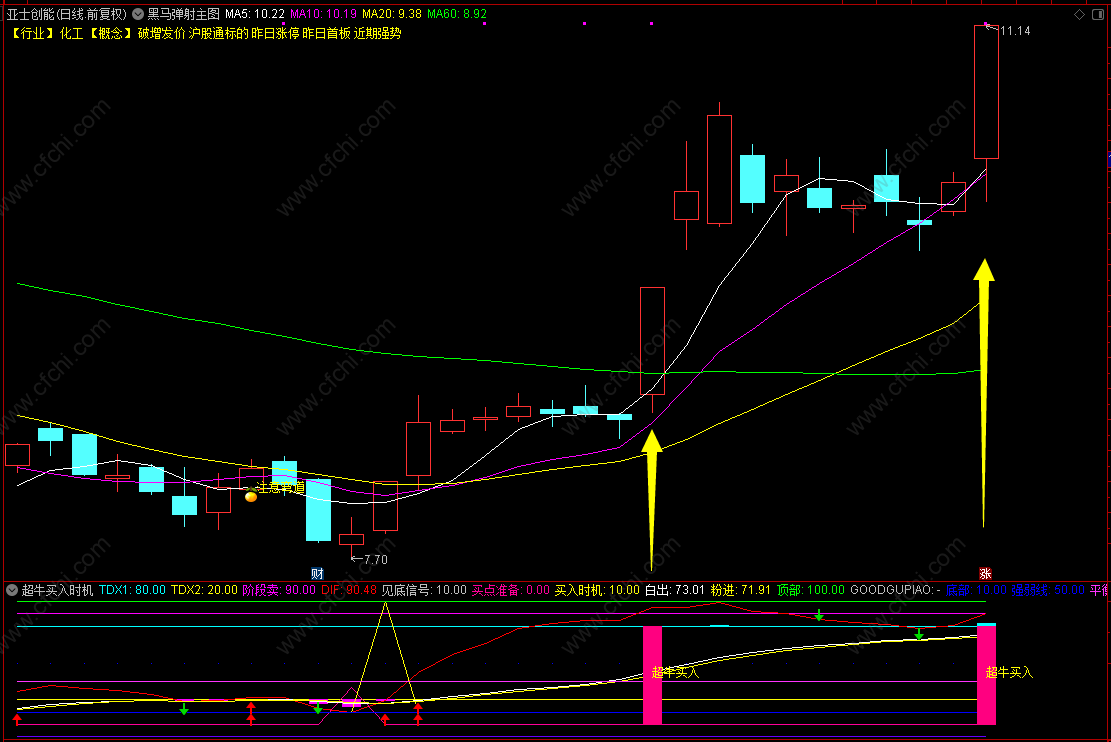Select the 见底信号: 10.00 readout
This screenshot has height=742, width=1111.
click(424, 590)
